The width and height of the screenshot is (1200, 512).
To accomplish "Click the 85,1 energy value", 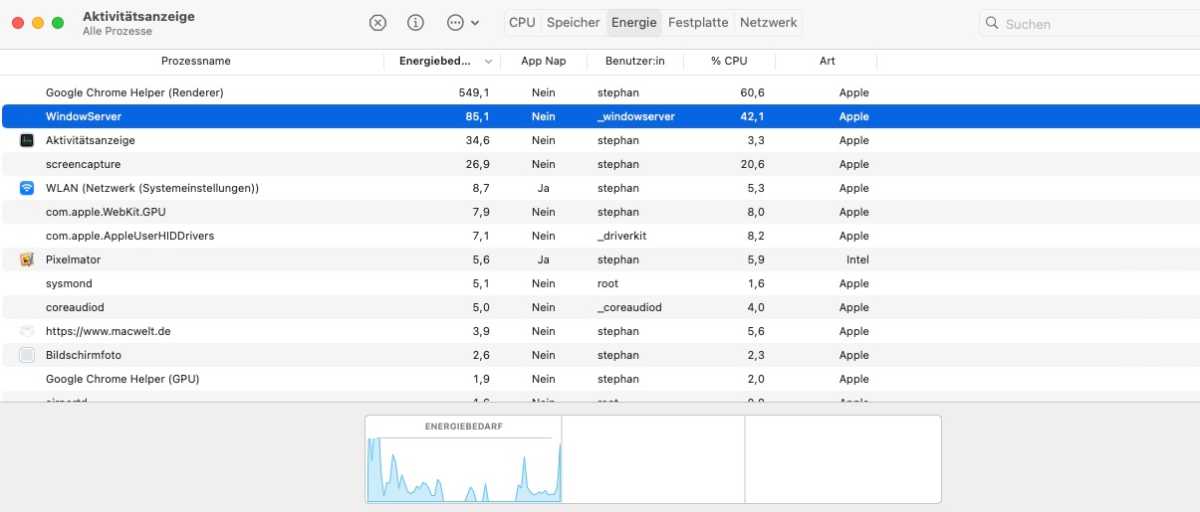I will pyautogui.click(x=478, y=116).
